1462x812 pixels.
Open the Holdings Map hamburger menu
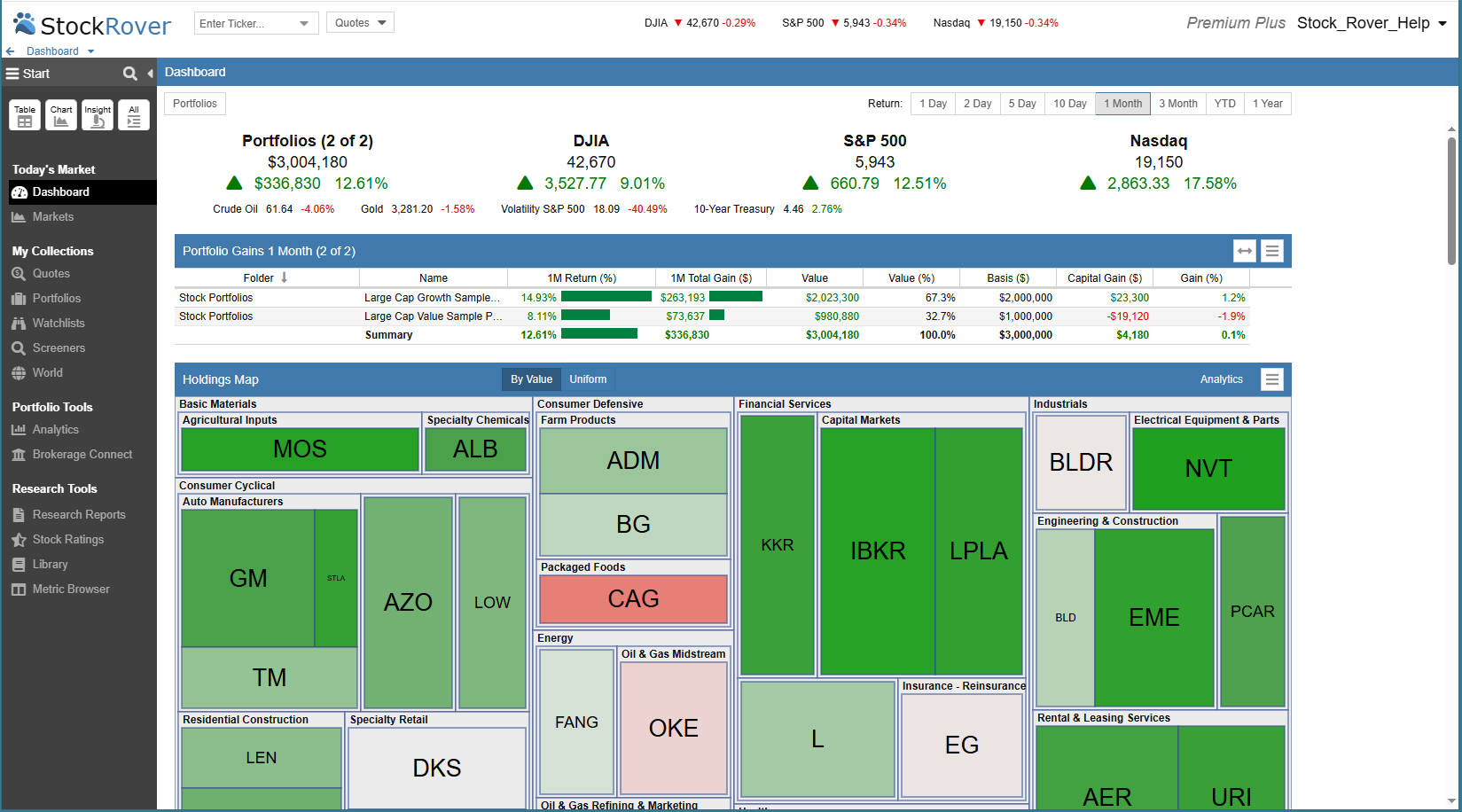point(1272,379)
